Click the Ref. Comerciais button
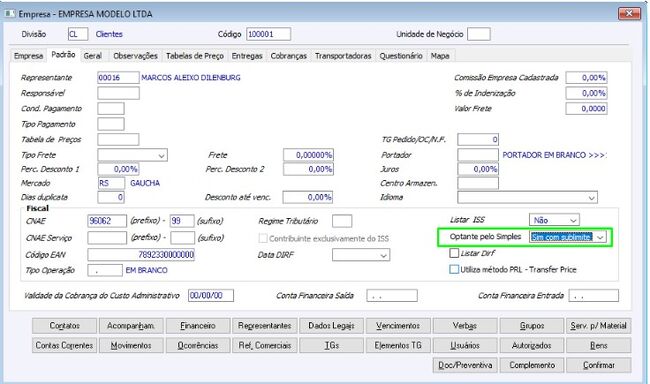The width and height of the screenshot is (650, 384). [264, 345]
